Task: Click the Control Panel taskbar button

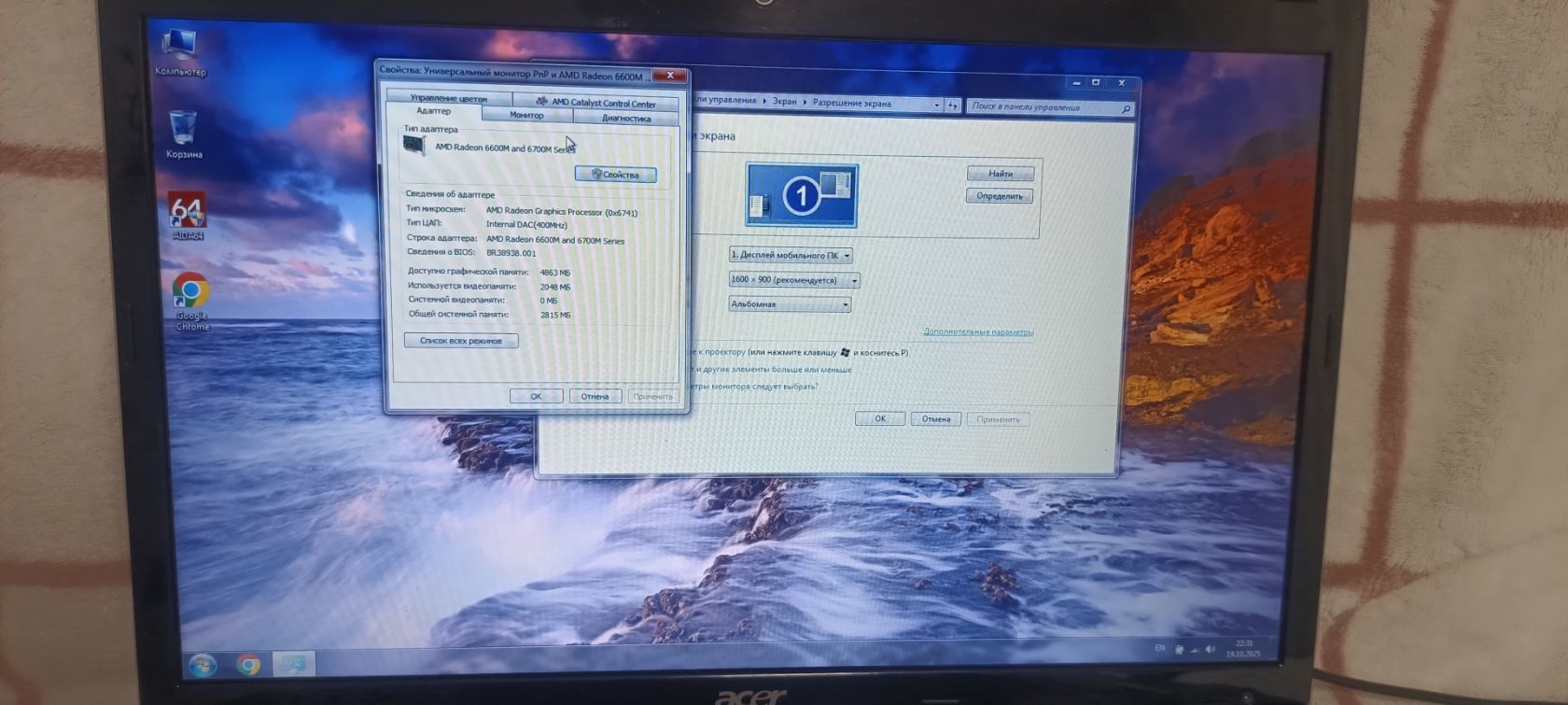Action: pyautogui.click(x=293, y=663)
